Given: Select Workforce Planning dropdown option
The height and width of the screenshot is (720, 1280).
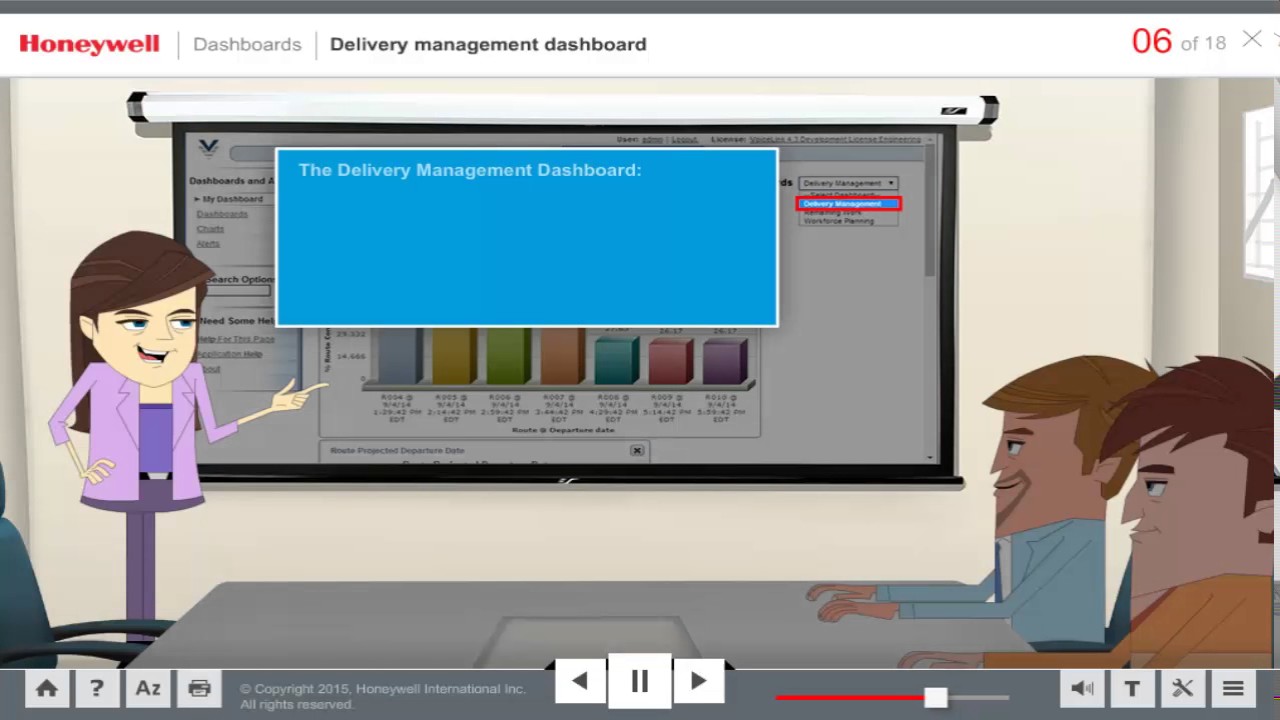Looking at the screenshot, I should click(x=839, y=221).
